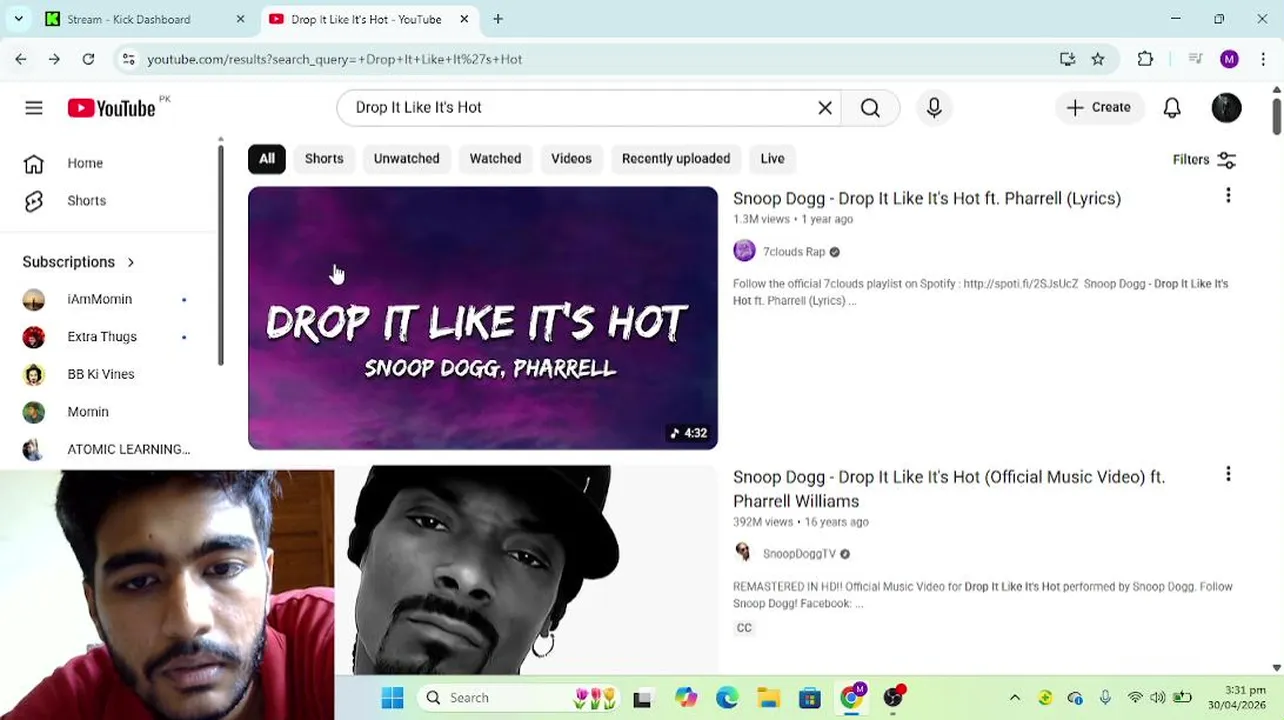Reload the YouTube page
Image resolution: width=1284 pixels, height=720 pixels.
pyautogui.click(x=88, y=59)
